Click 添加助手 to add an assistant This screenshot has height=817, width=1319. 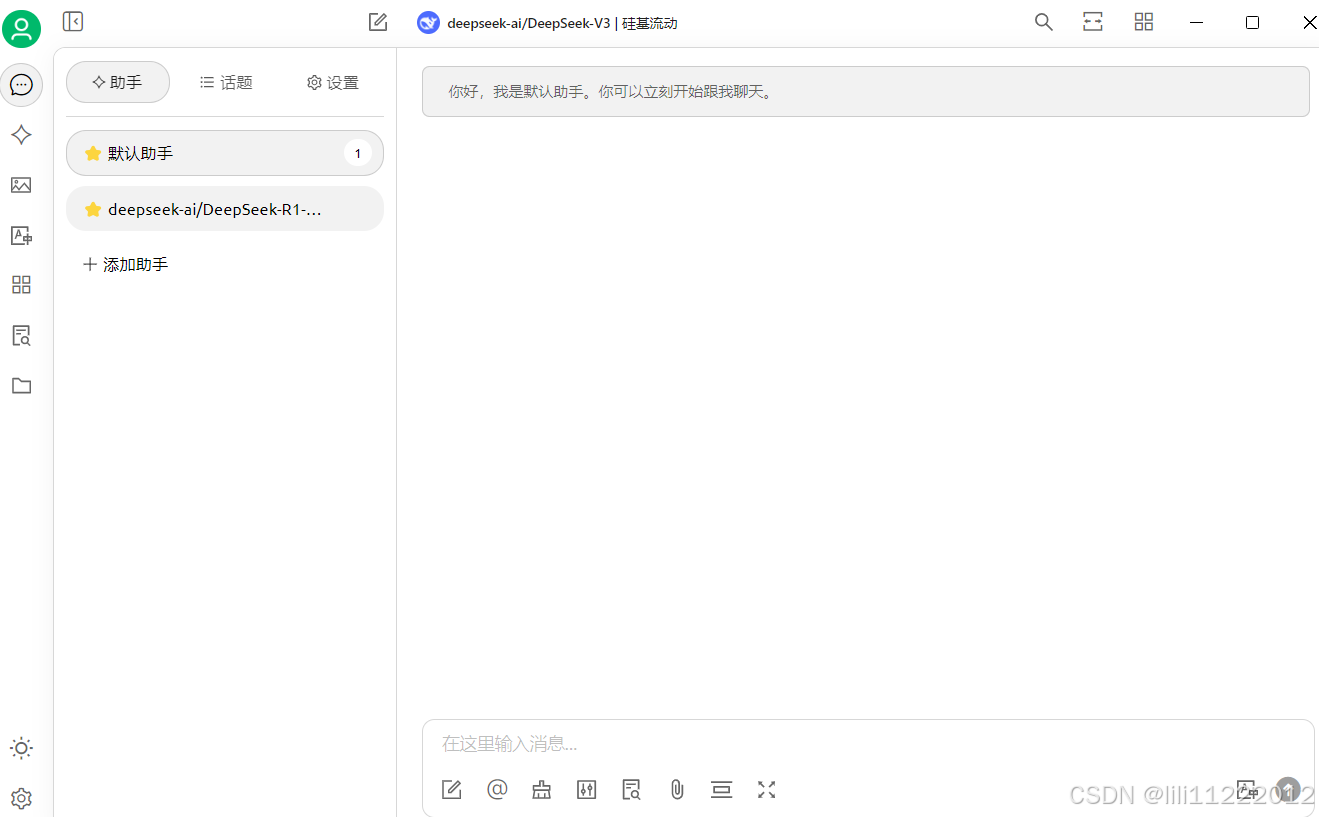[126, 264]
